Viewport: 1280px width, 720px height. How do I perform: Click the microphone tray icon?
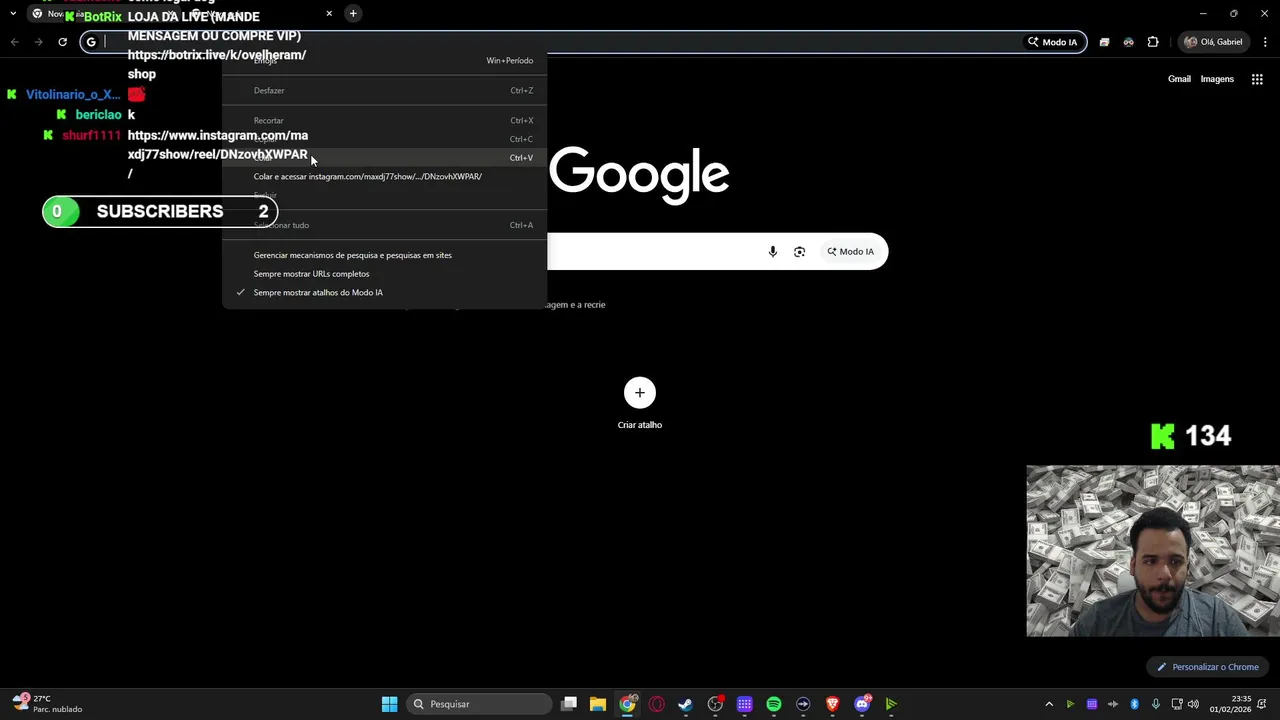pyautogui.click(x=1156, y=704)
